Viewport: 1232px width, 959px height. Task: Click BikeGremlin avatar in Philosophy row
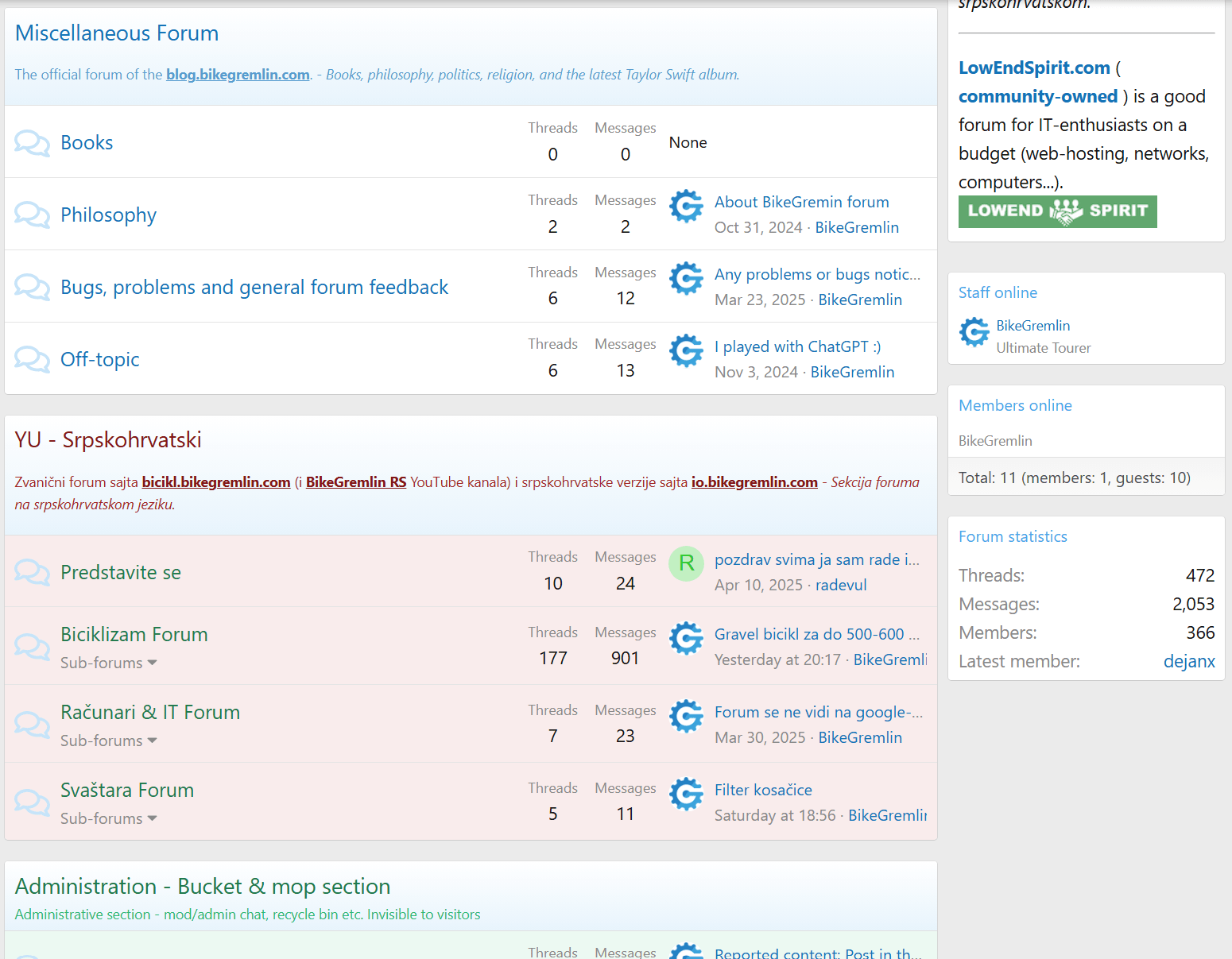click(687, 207)
